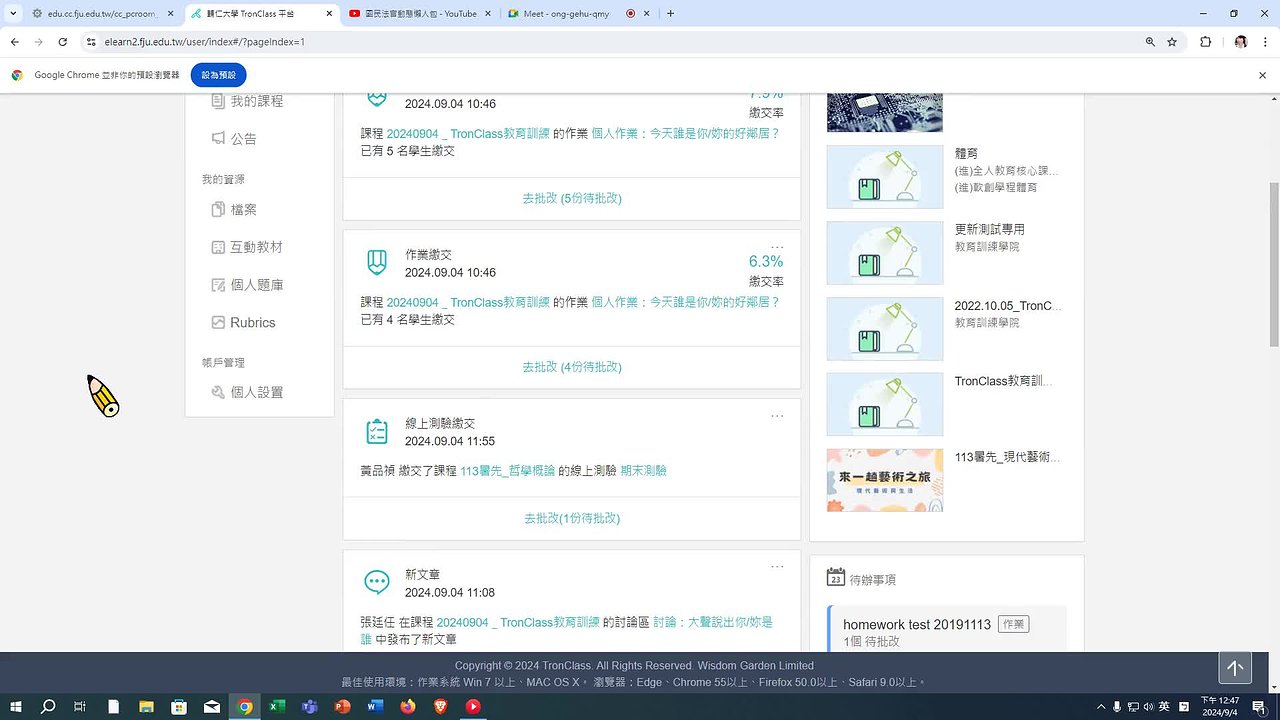Click the TronClass教育訓... course title
The image size is (1280, 720).
(x=1003, y=381)
